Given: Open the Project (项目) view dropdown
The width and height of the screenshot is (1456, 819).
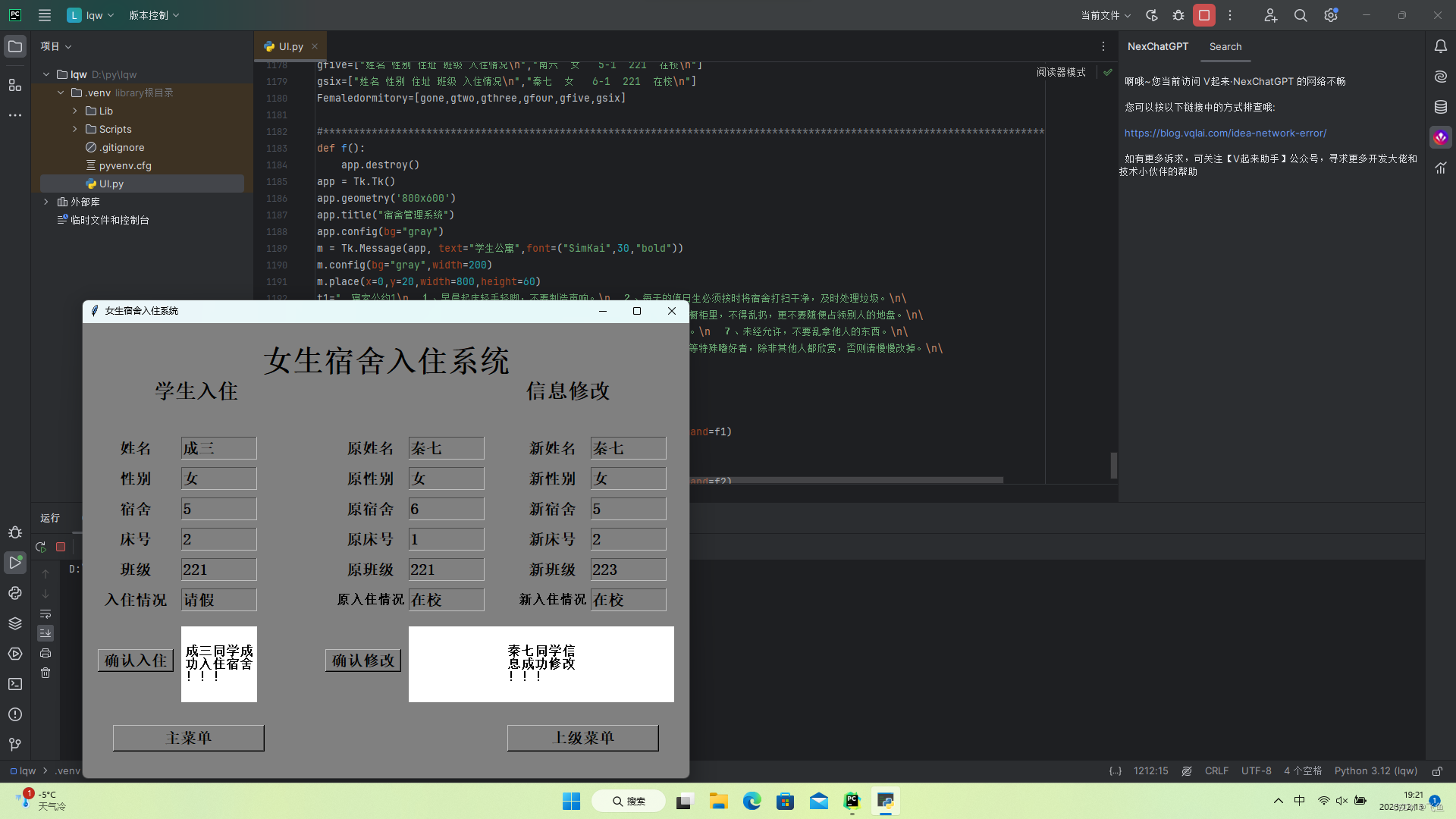Looking at the screenshot, I should 56,46.
